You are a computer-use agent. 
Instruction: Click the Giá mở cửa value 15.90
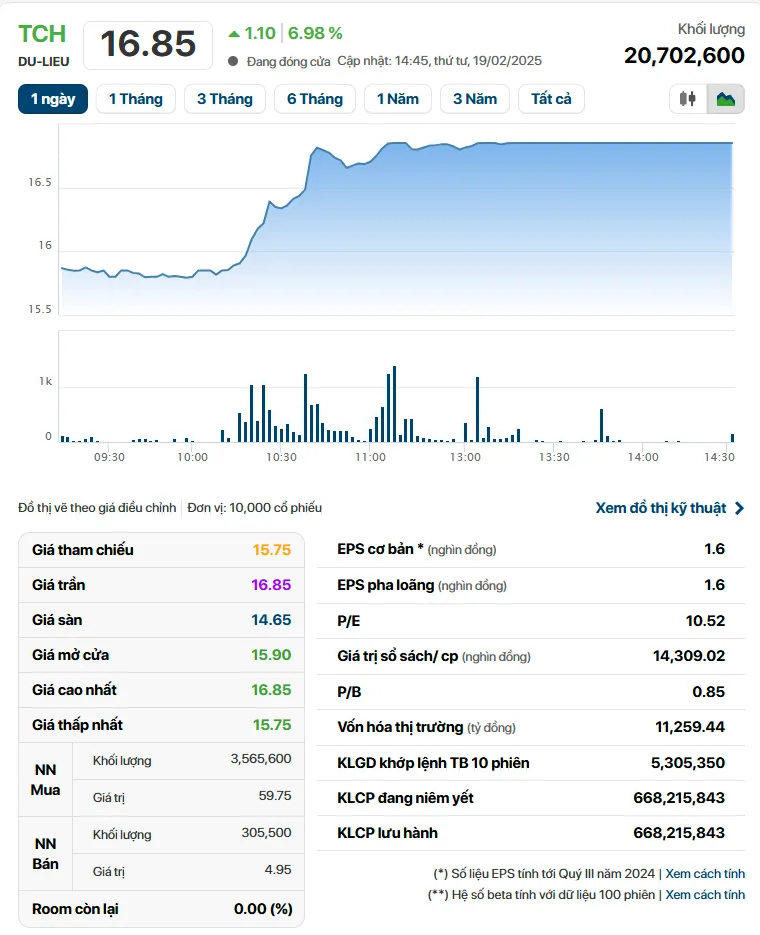271,655
